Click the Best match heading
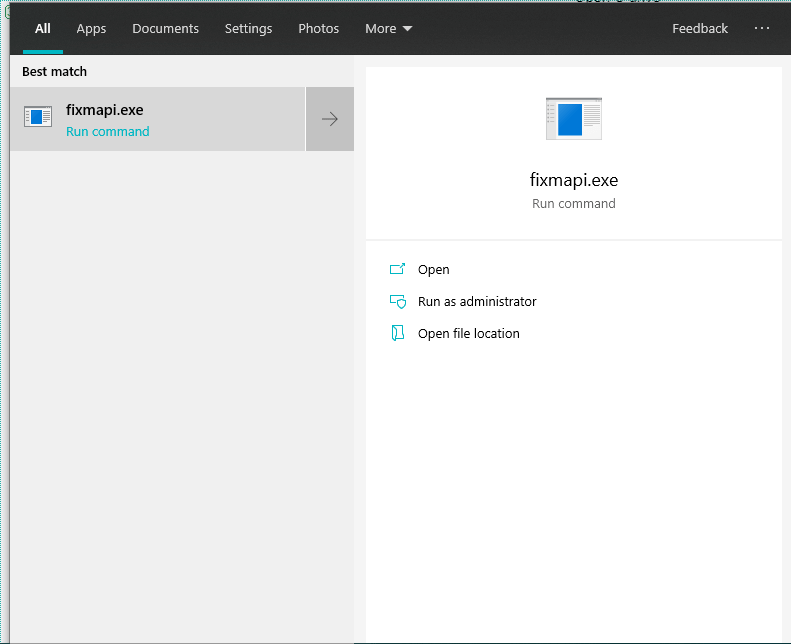Image resolution: width=791 pixels, height=644 pixels. (54, 72)
